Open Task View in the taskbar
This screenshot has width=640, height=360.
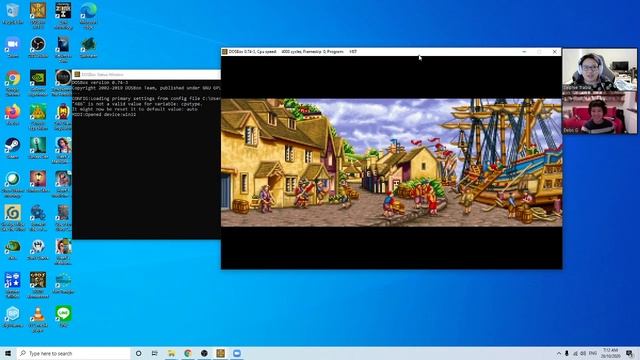pyautogui.click(x=155, y=353)
